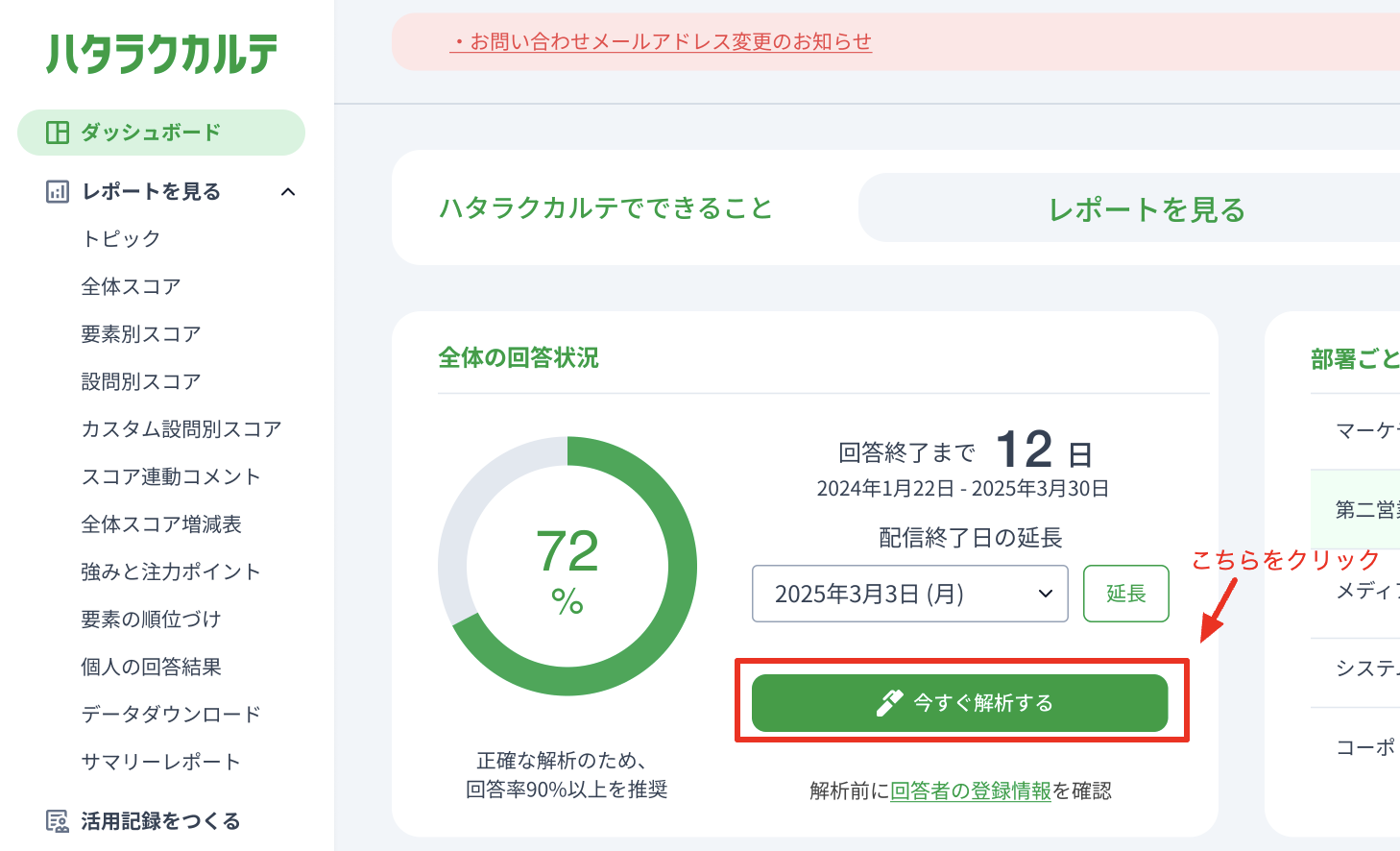
Task: Open 個人の回答結果
Action: tap(152, 667)
